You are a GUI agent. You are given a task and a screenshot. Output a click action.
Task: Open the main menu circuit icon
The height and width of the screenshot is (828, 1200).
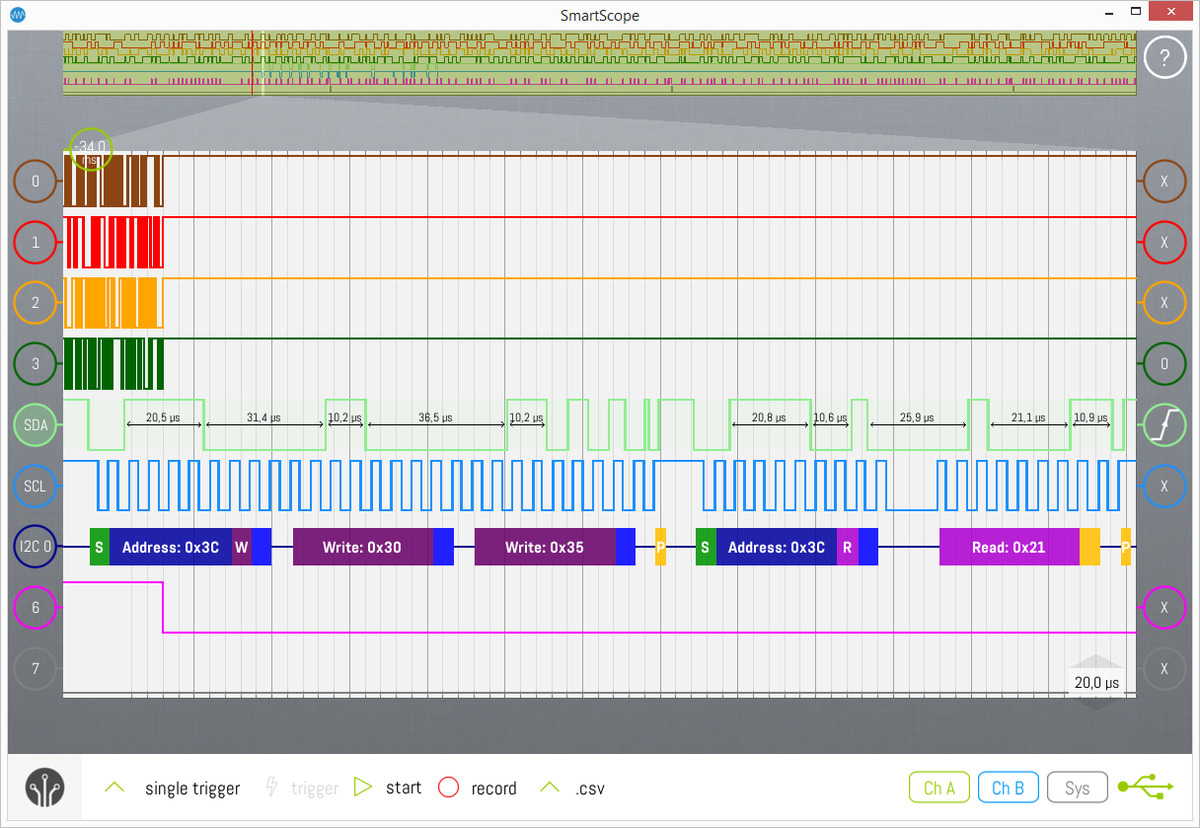point(45,787)
